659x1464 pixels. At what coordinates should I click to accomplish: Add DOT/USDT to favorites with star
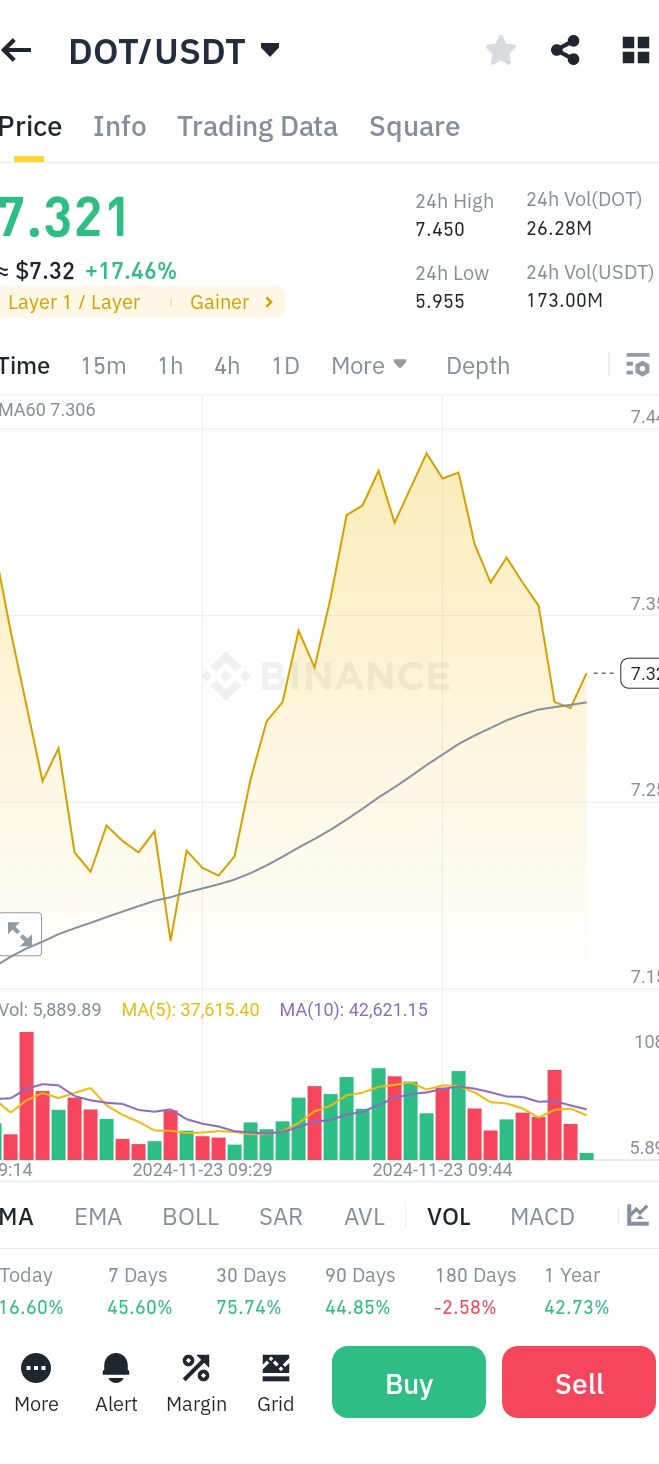[500, 50]
